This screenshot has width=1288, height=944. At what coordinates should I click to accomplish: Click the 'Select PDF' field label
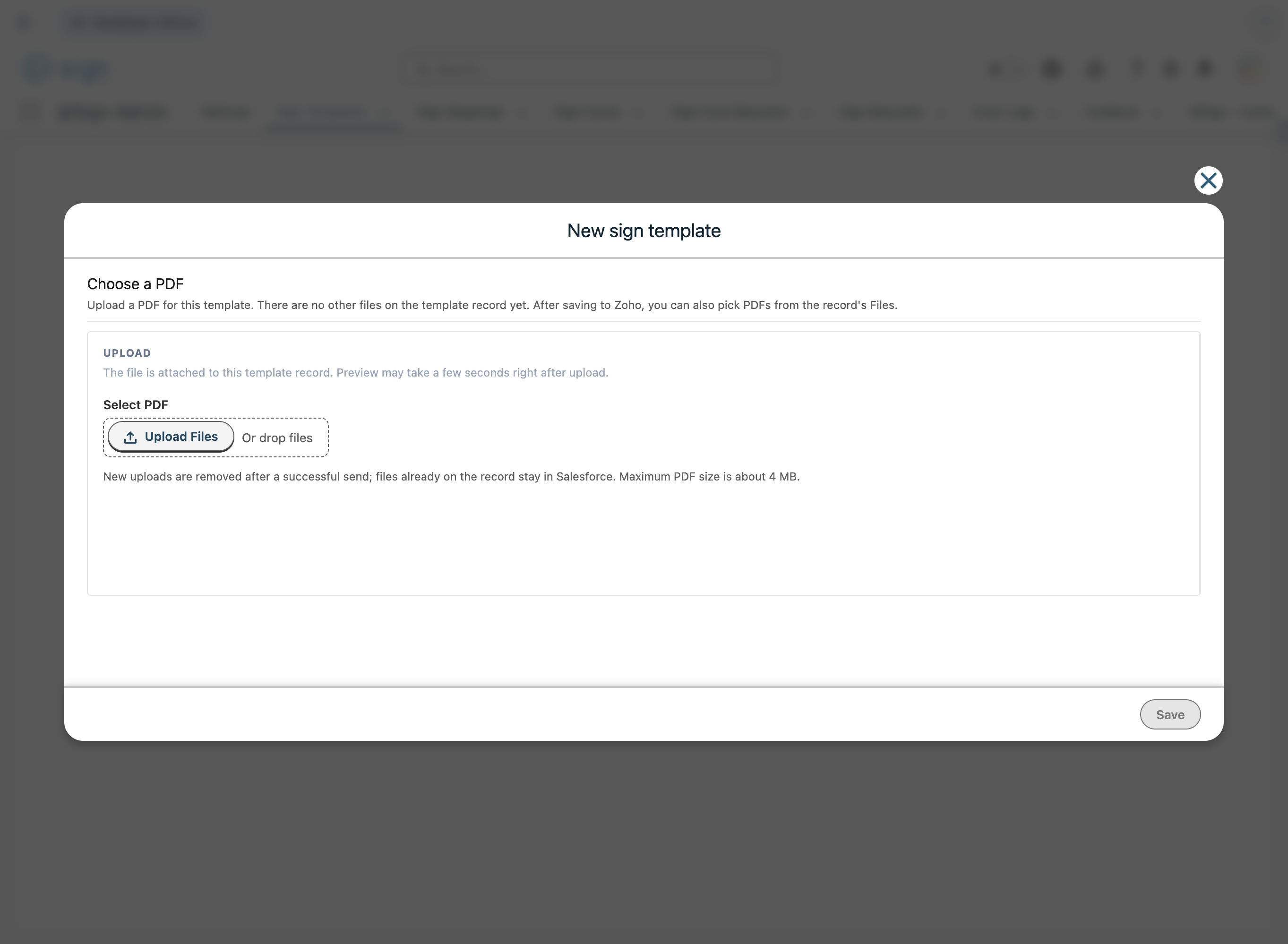[x=136, y=404]
